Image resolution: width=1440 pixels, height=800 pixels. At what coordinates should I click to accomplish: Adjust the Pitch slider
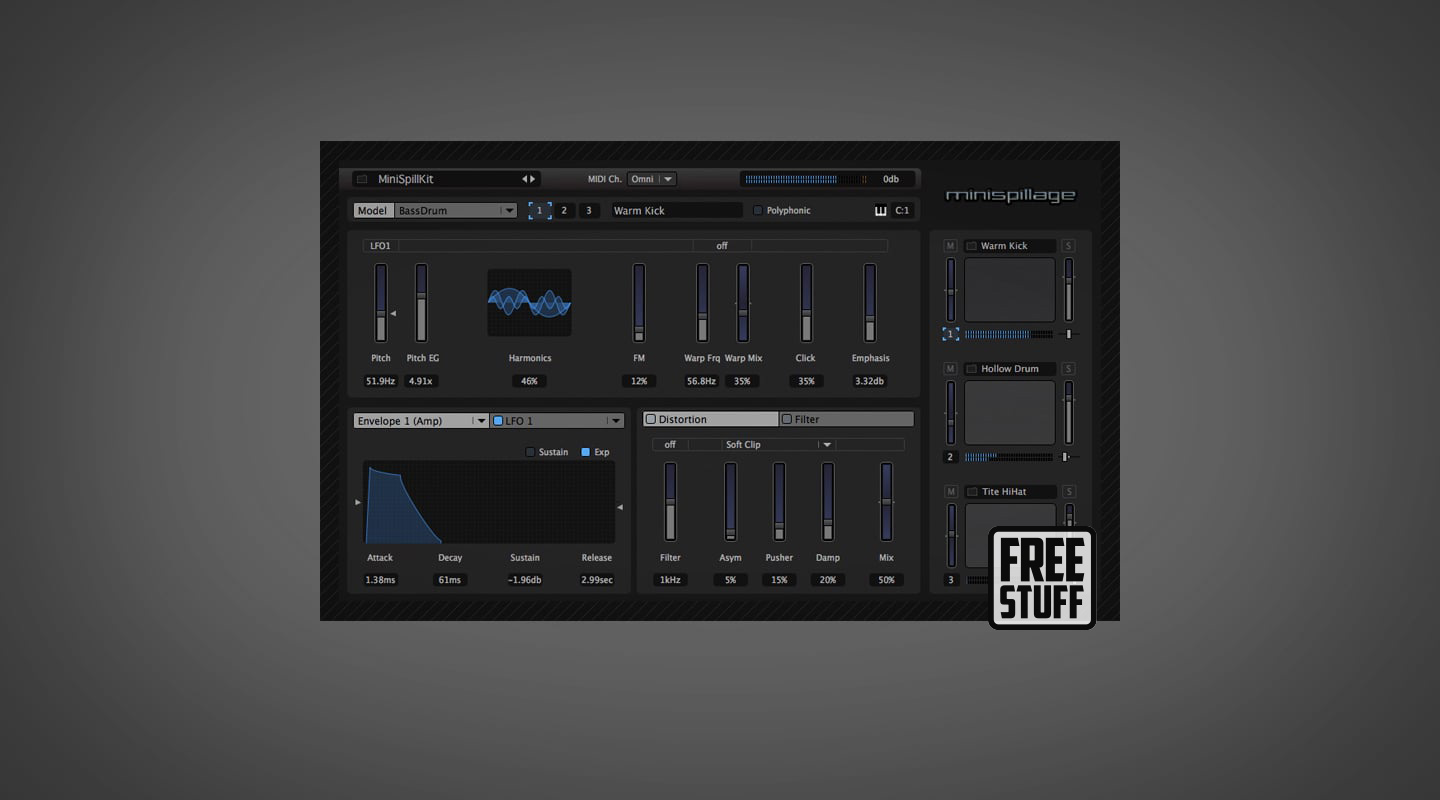click(x=381, y=303)
